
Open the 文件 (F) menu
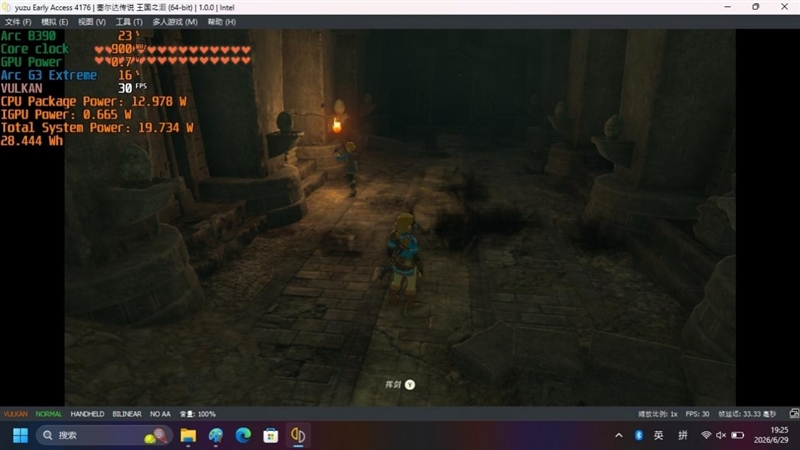coord(18,22)
